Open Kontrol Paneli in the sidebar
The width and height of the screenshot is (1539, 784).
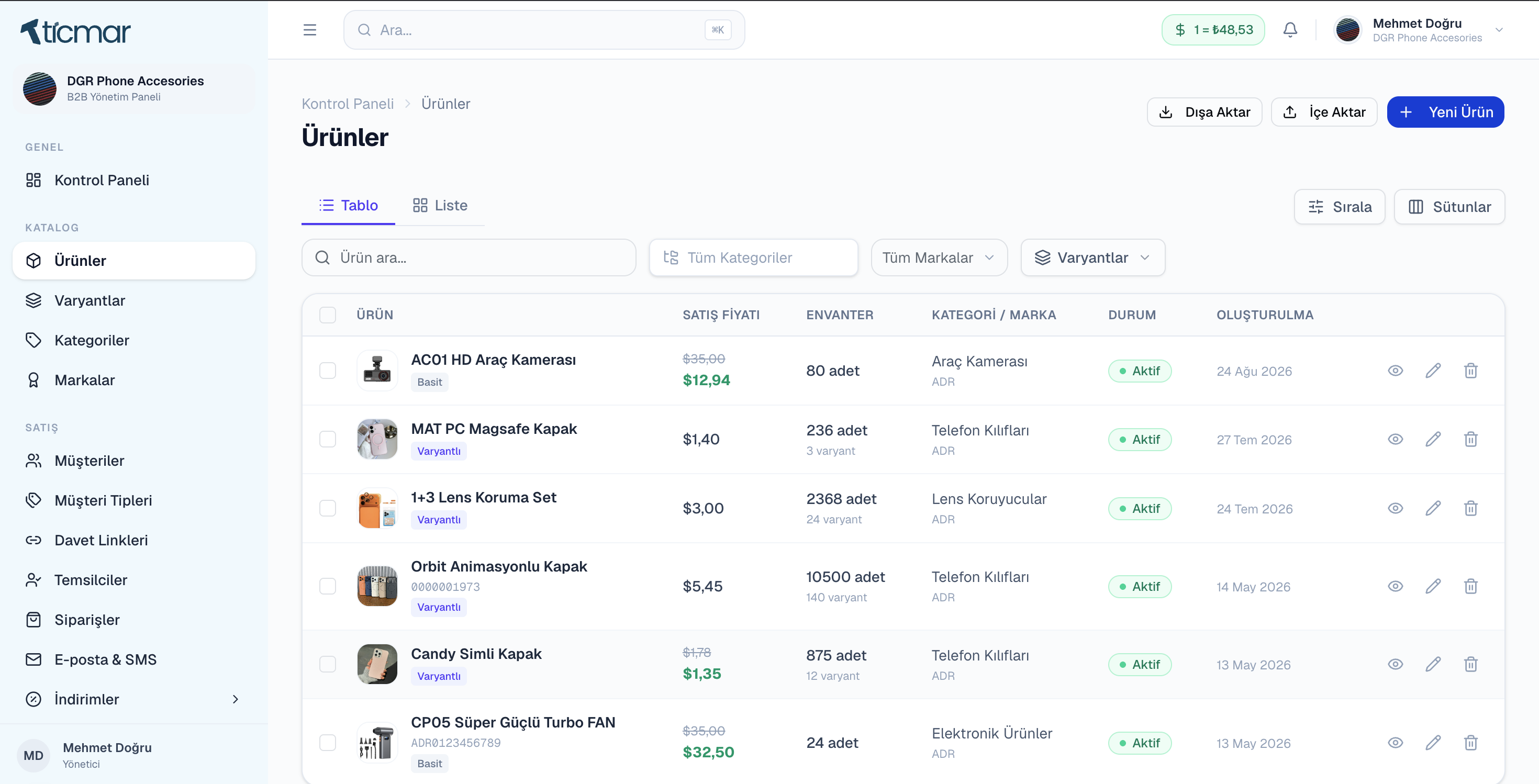pyautogui.click(x=134, y=181)
